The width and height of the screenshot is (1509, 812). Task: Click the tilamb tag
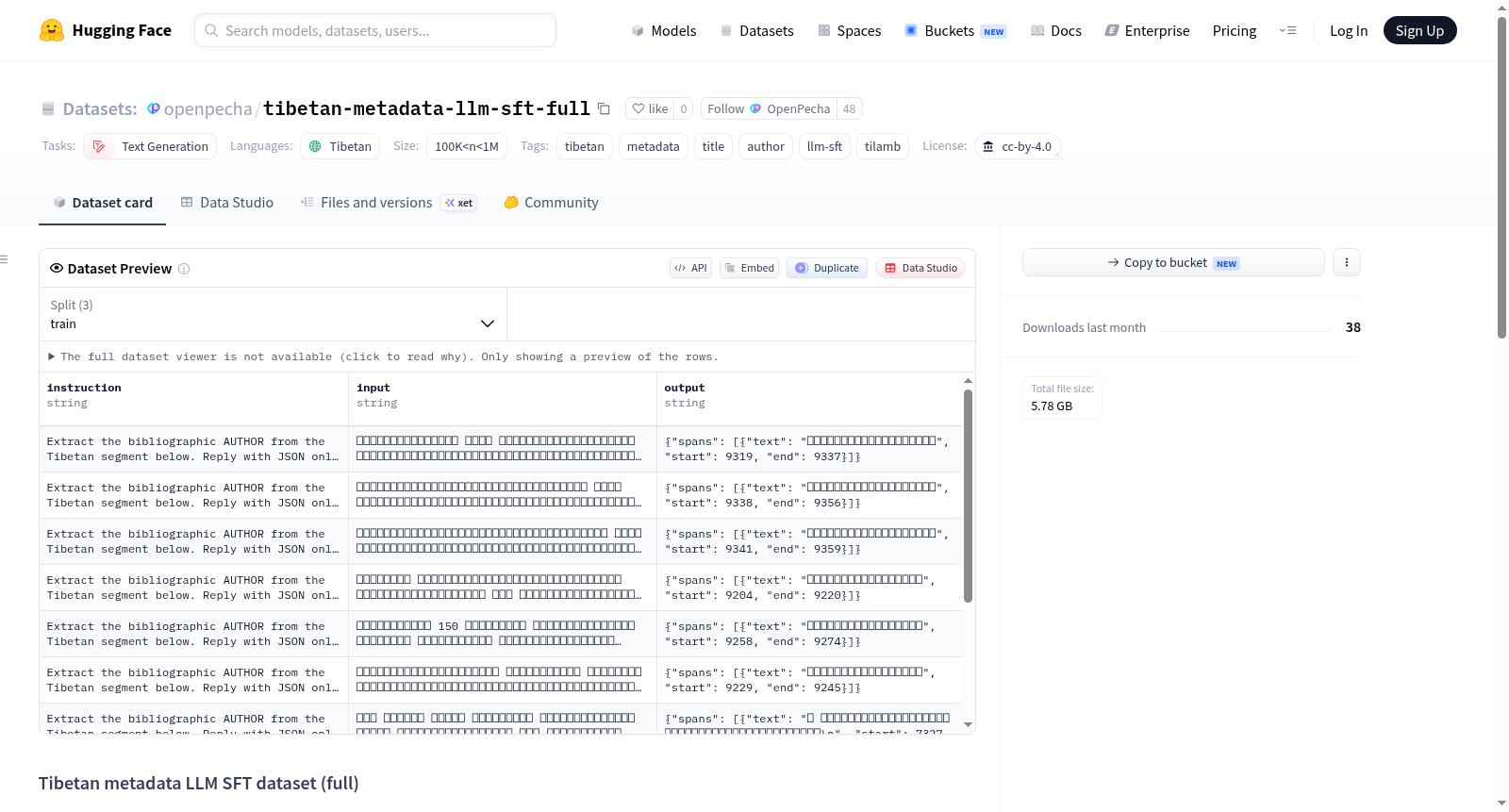[883, 146]
